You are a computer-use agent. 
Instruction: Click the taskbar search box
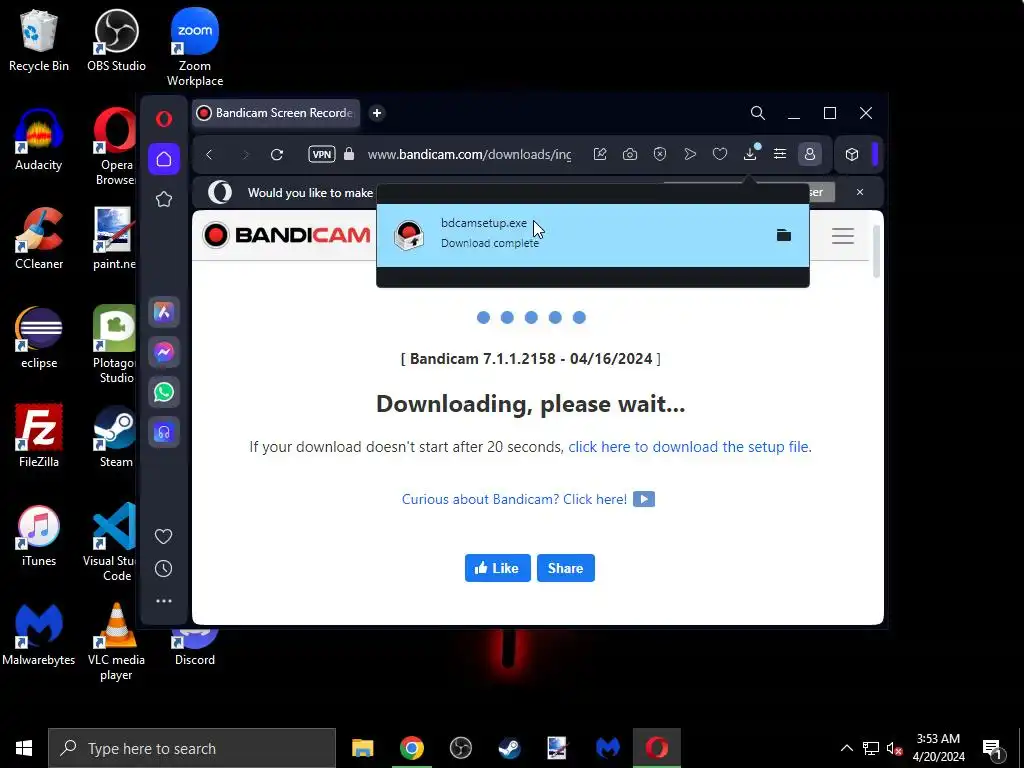[x=192, y=748]
